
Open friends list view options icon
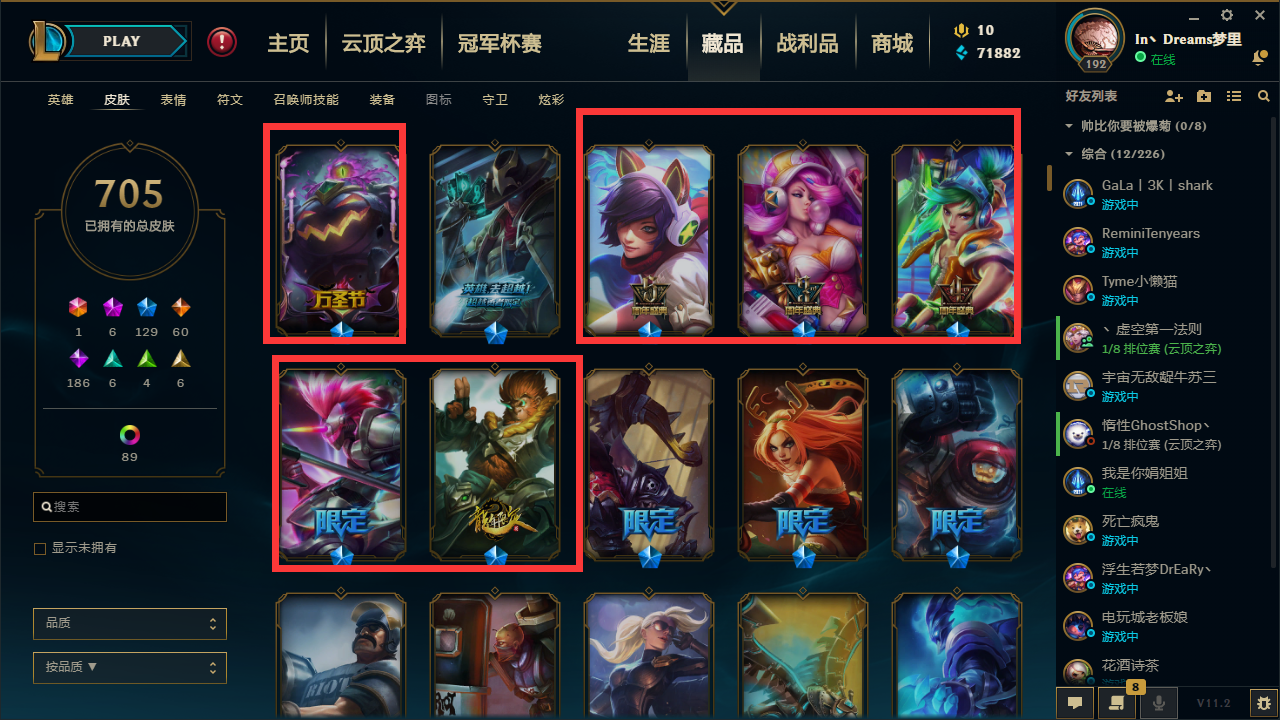1234,96
